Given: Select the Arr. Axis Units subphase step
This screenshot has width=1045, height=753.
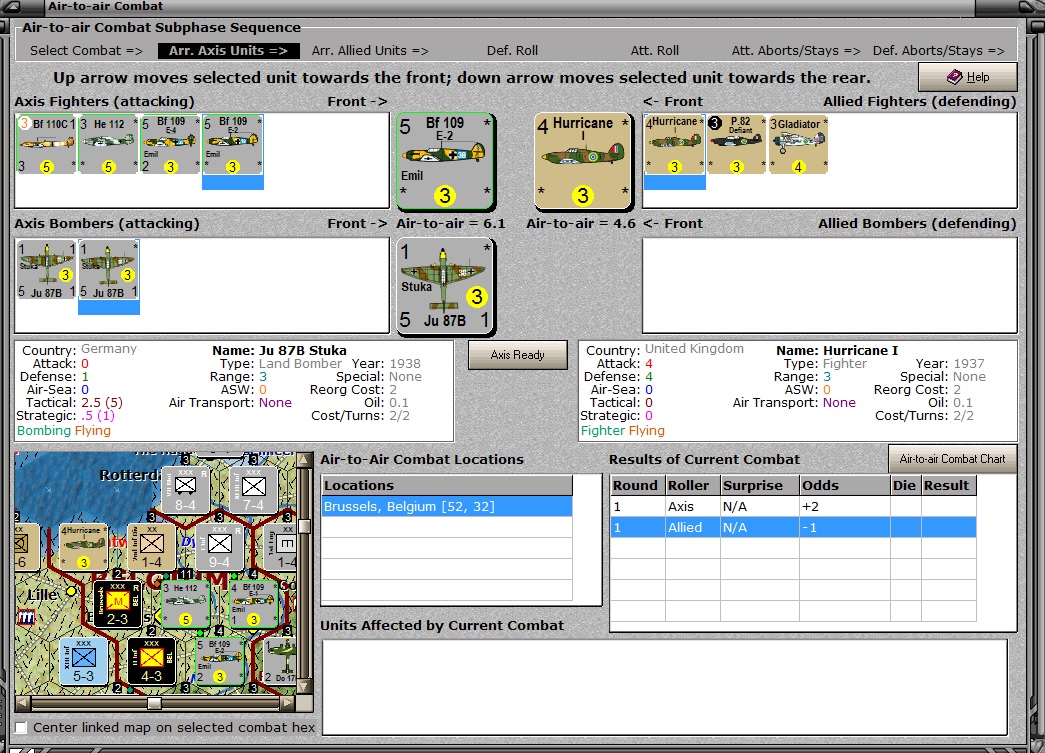Looking at the screenshot, I should pyautogui.click(x=229, y=51).
